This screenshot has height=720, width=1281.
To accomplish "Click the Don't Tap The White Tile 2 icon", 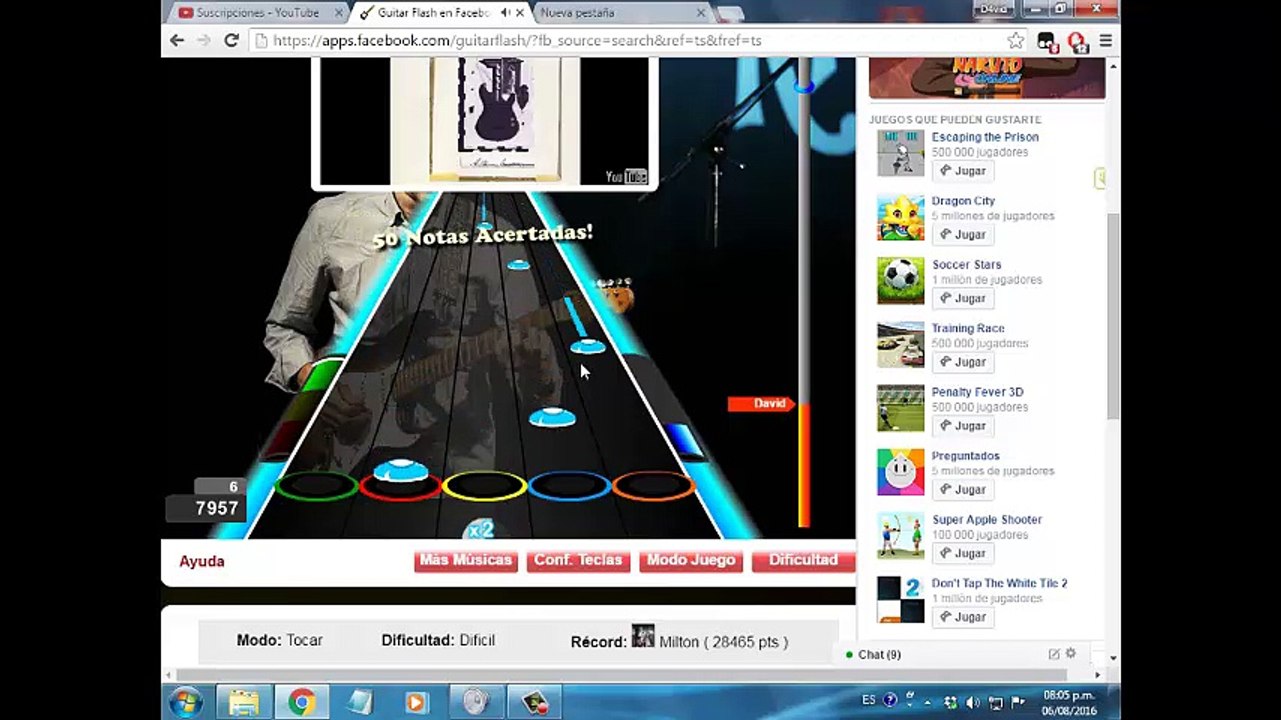I will click(x=901, y=600).
